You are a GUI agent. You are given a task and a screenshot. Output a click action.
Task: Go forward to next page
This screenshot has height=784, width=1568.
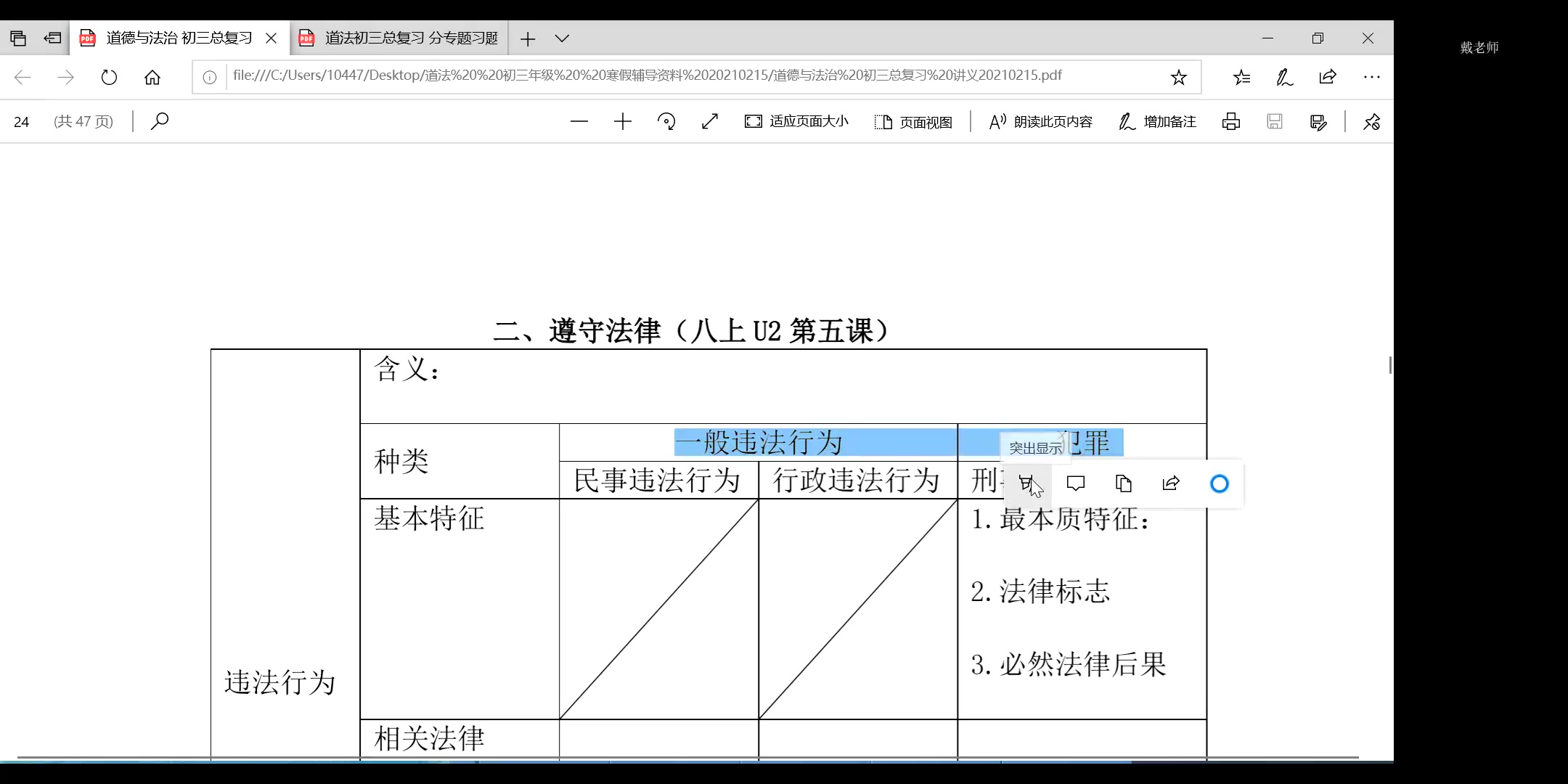(x=65, y=77)
